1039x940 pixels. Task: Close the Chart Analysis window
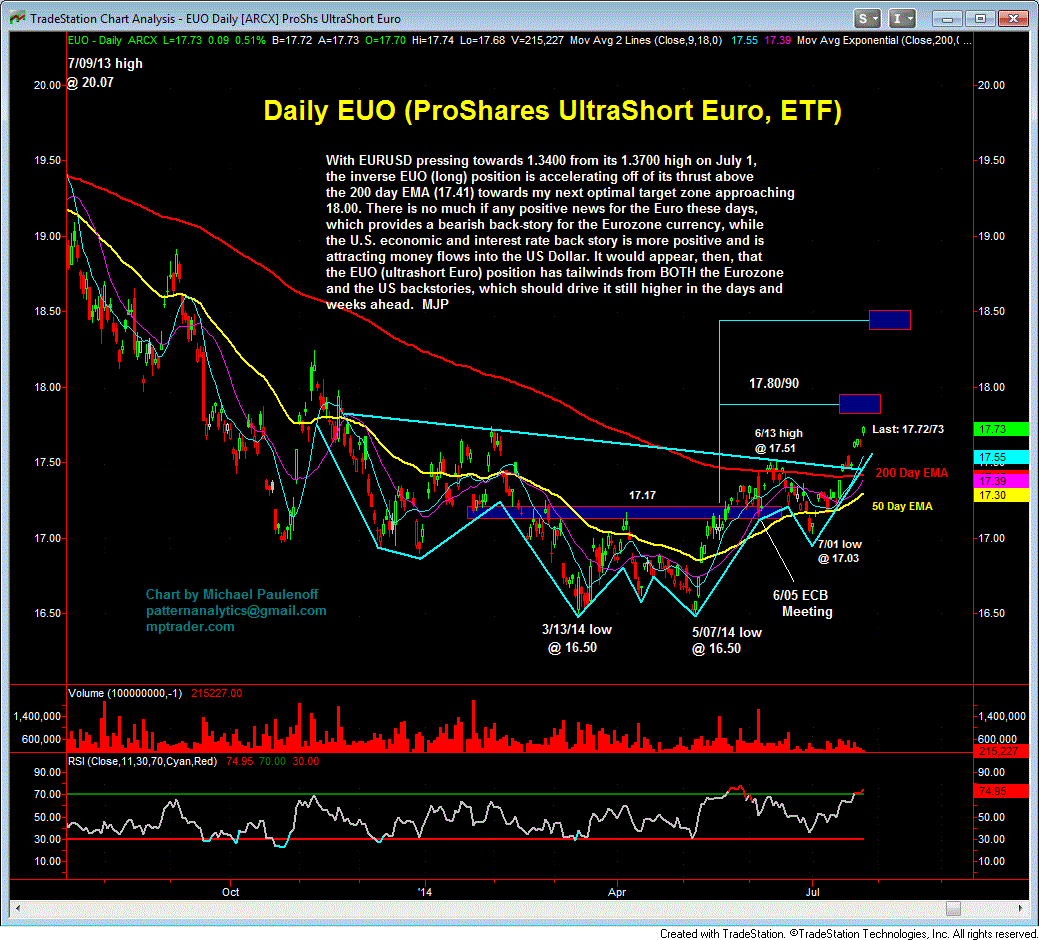coord(1014,19)
